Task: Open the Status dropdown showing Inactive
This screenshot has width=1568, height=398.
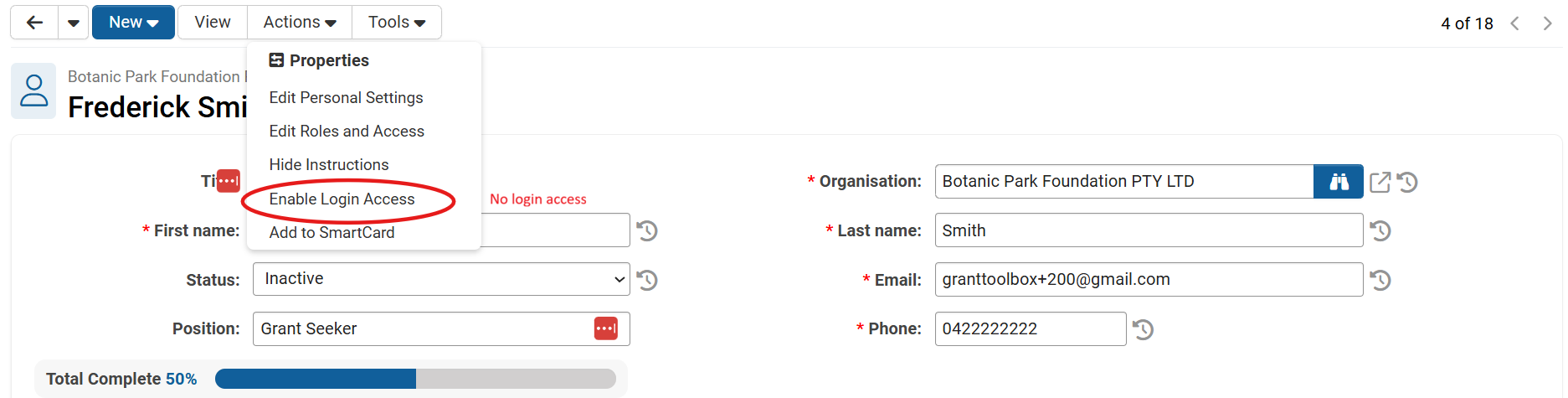Action: pyautogui.click(x=441, y=279)
